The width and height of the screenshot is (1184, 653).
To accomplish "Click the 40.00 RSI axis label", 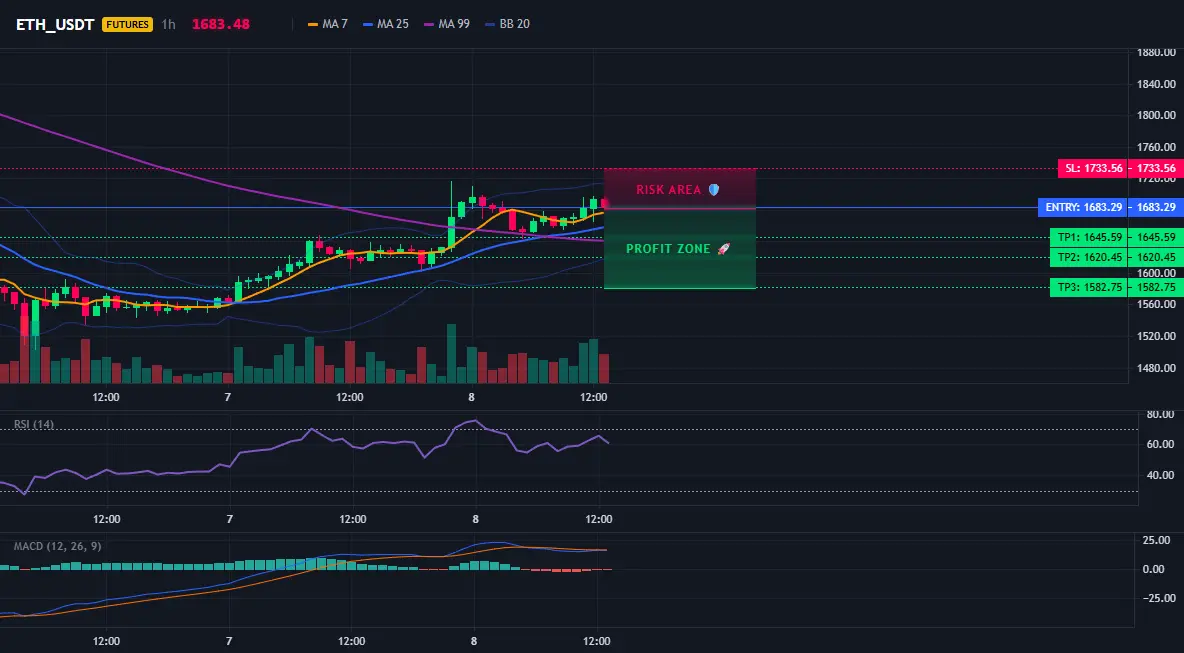I will 1160,476.
